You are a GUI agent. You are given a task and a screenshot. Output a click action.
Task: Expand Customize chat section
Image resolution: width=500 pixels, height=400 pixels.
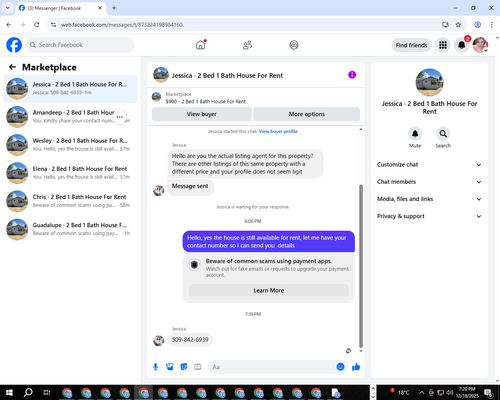coord(429,165)
